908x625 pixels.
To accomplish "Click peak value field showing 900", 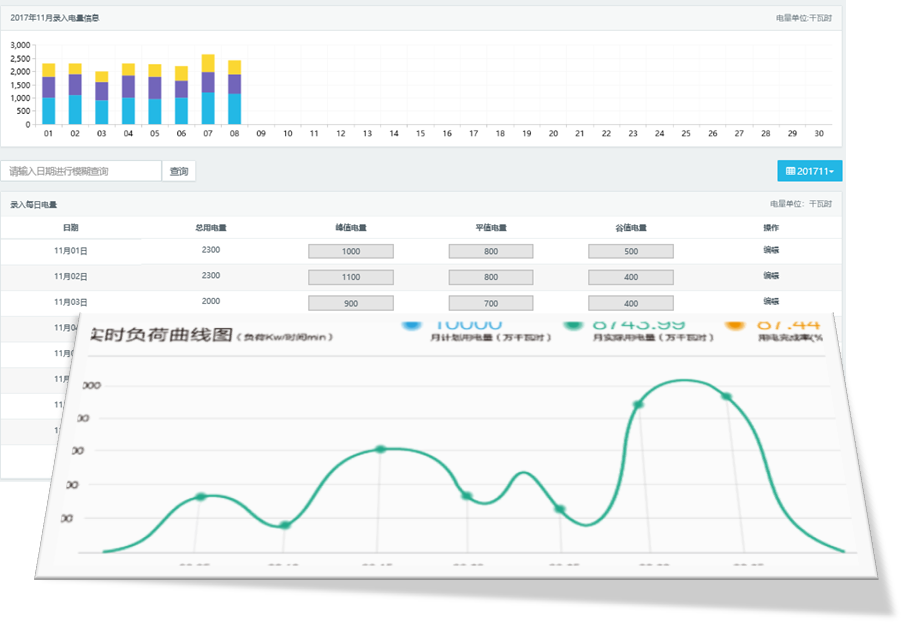I will 351,303.
